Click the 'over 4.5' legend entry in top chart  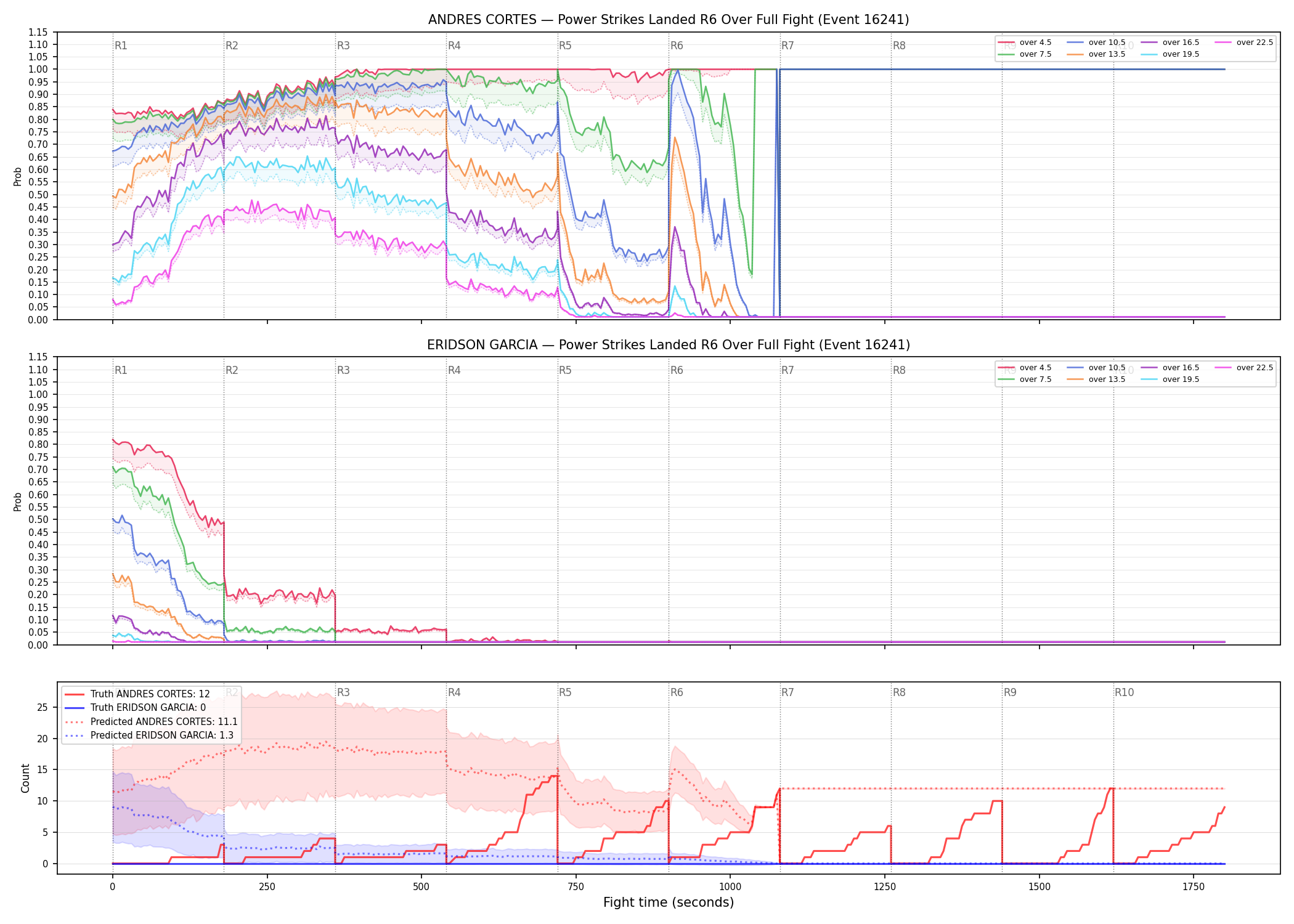pos(1025,43)
